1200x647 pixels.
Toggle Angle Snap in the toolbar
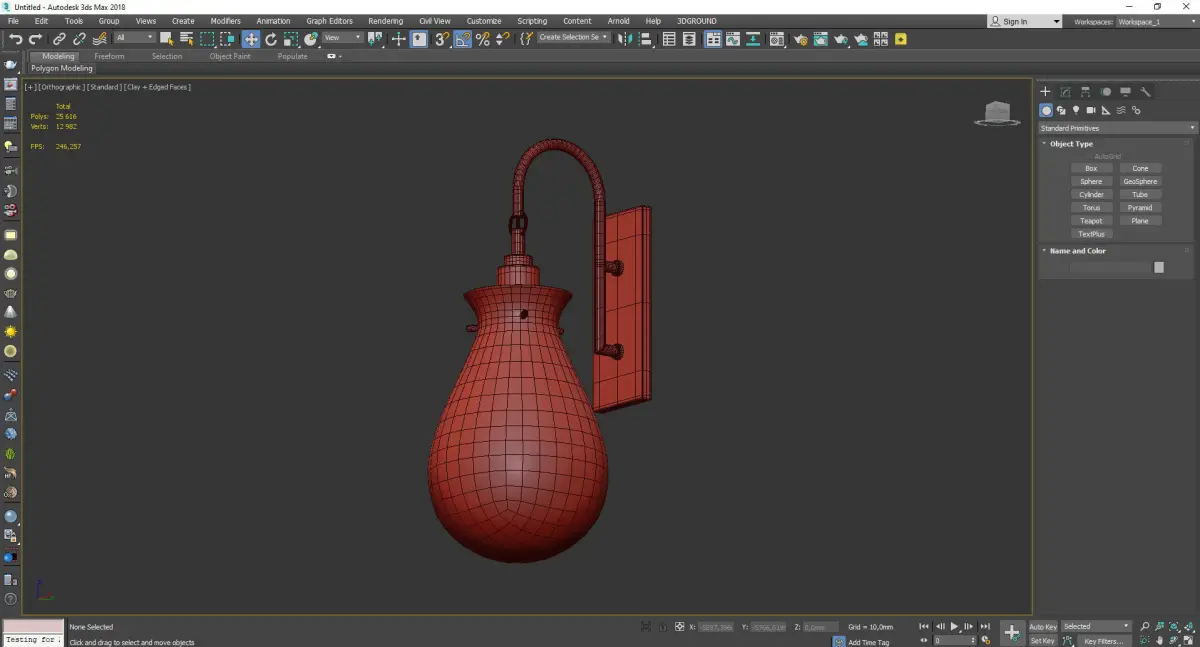[x=463, y=39]
